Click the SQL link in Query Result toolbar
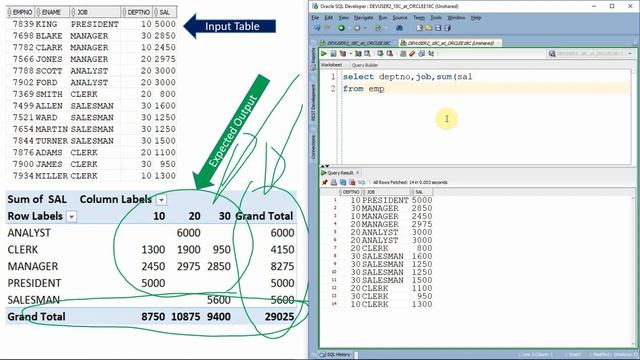Viewport: 640px width, 360px height. pyautogui.click(x=362, y=182)
